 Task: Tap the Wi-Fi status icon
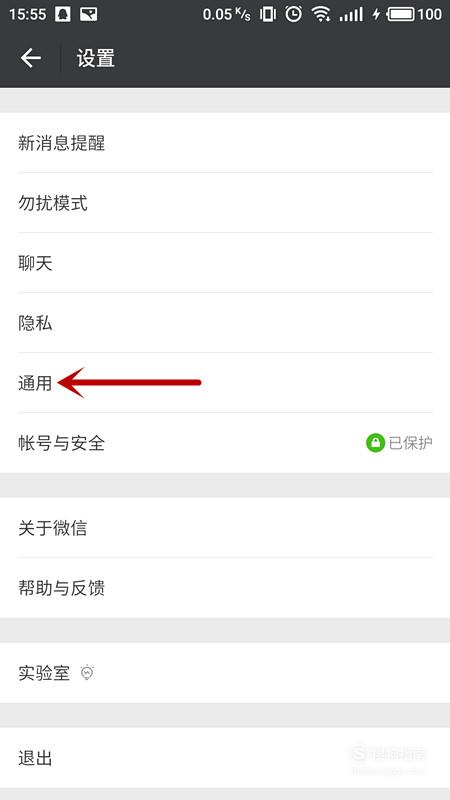coord(321,14)
